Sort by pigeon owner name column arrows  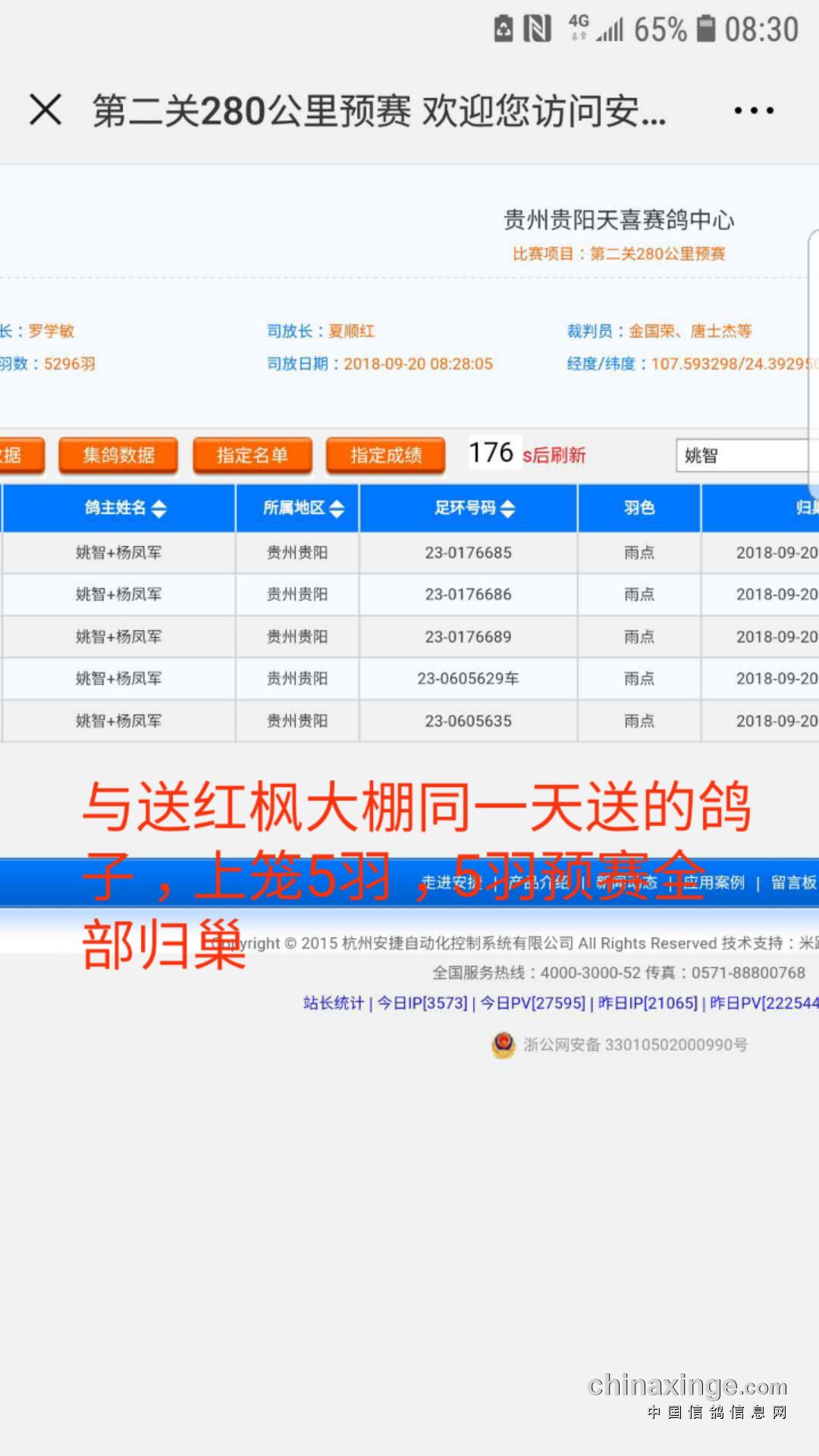tap(158, 509)
